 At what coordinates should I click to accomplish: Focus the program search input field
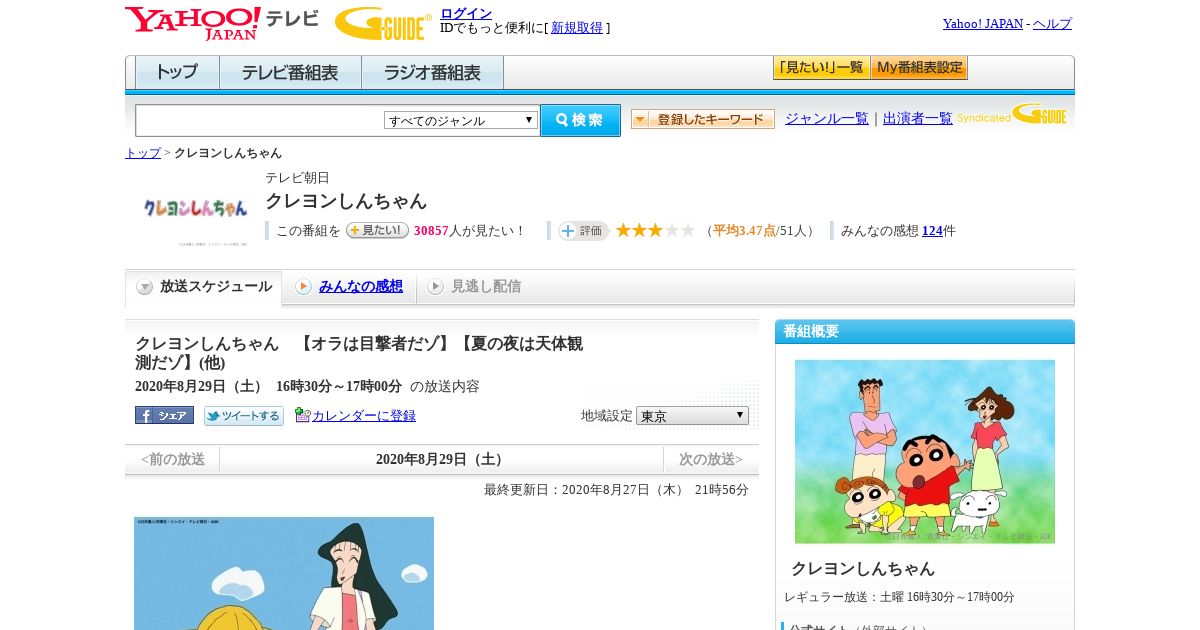(260, 120)
